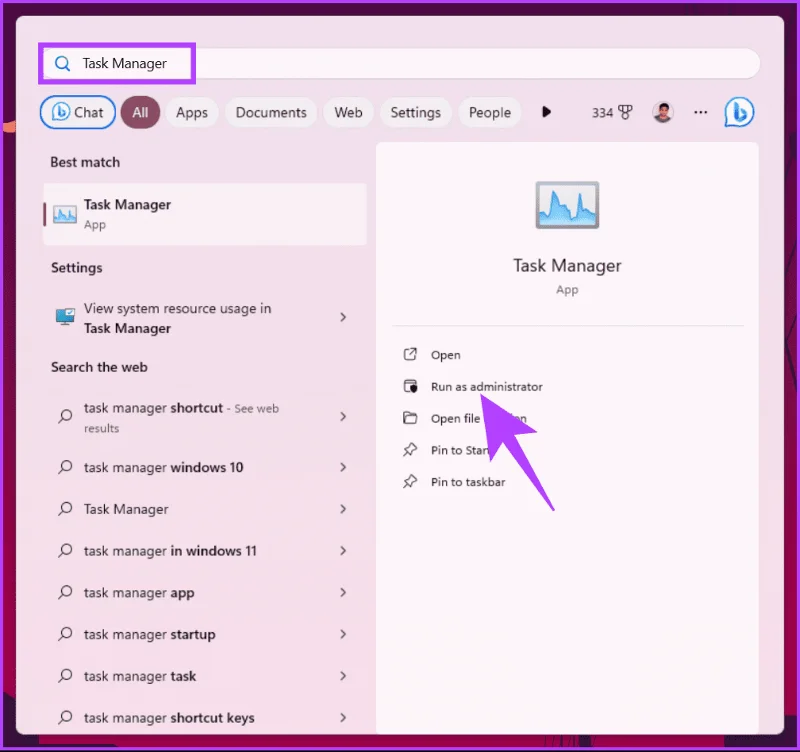Expand chevron for task manager task
Image resolution: width=800 pixels, height=752 pixels.
(x=343, y=676)
